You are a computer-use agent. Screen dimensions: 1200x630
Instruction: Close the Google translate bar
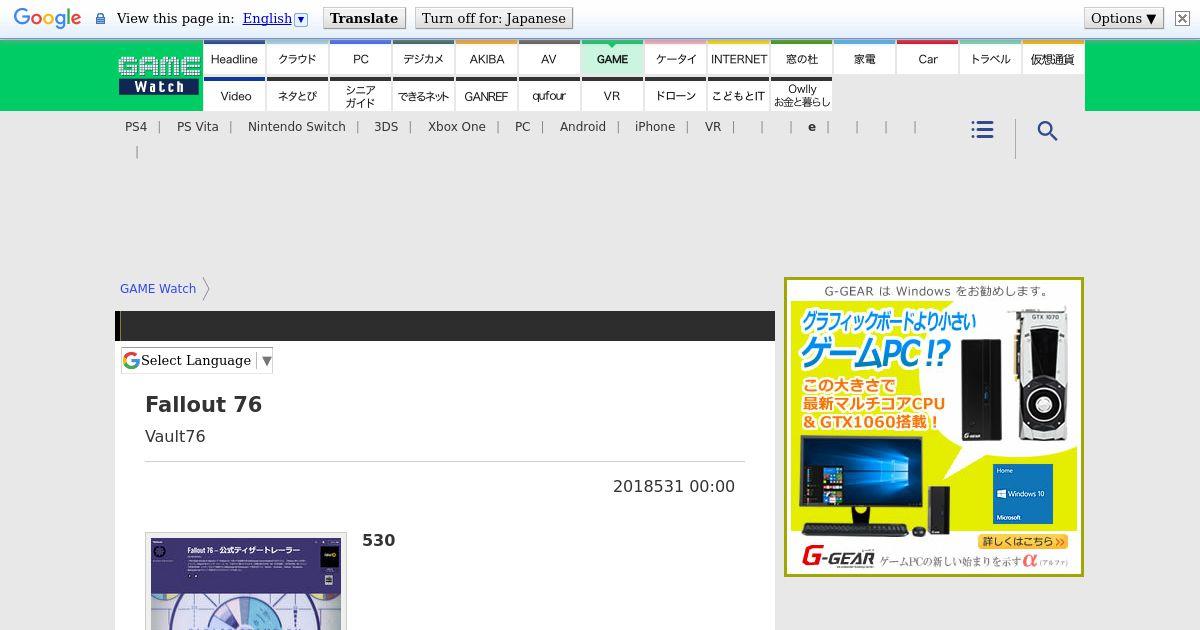click(x=1182, y=18)
